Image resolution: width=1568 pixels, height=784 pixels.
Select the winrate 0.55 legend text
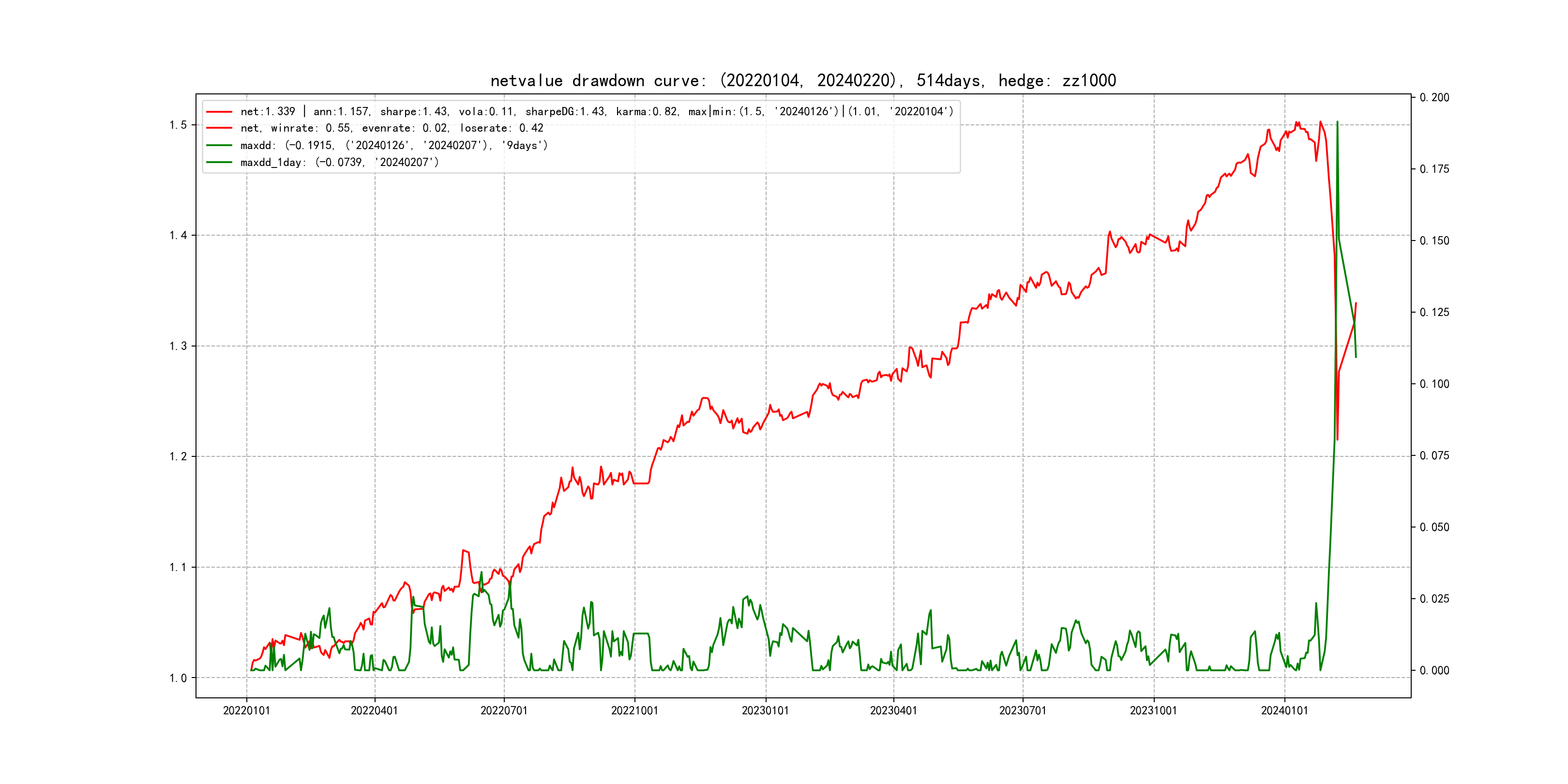(392, 128)
